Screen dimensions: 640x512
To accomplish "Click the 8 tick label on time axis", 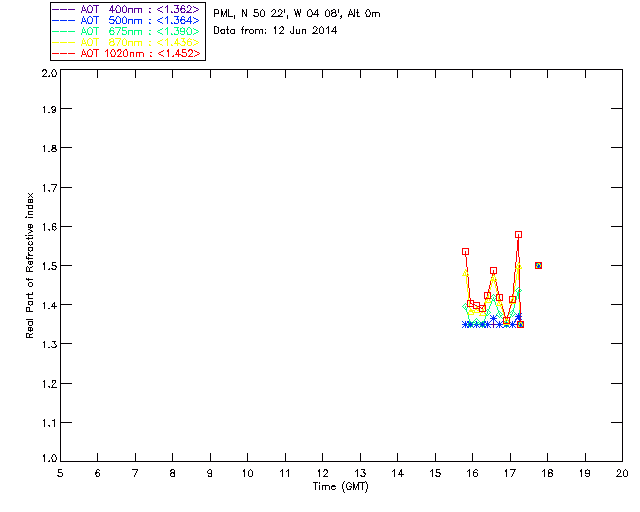I will [173, 473].
